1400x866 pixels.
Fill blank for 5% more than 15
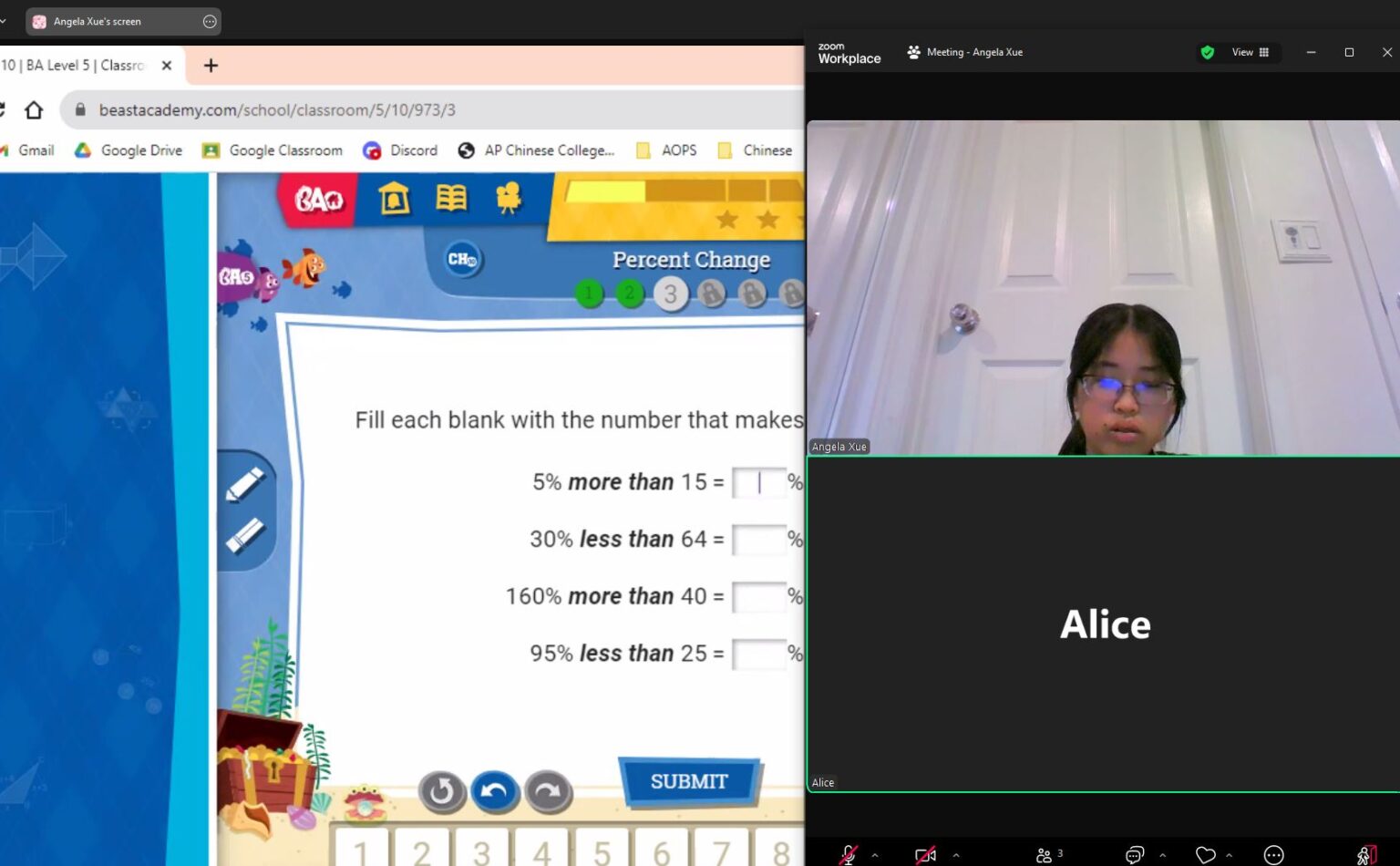(759, 482)
